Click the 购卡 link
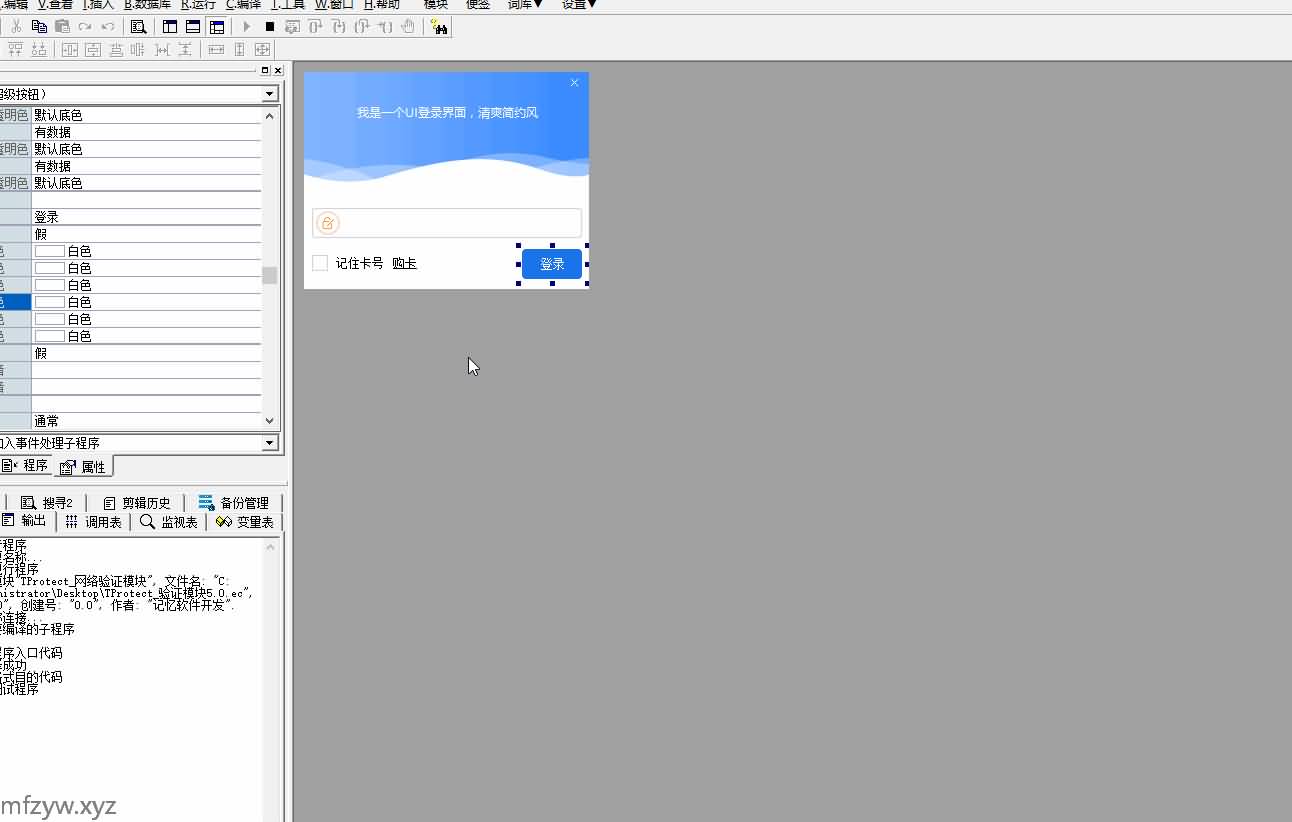This screenshot has width=1292, height=822. coord(404,263)
